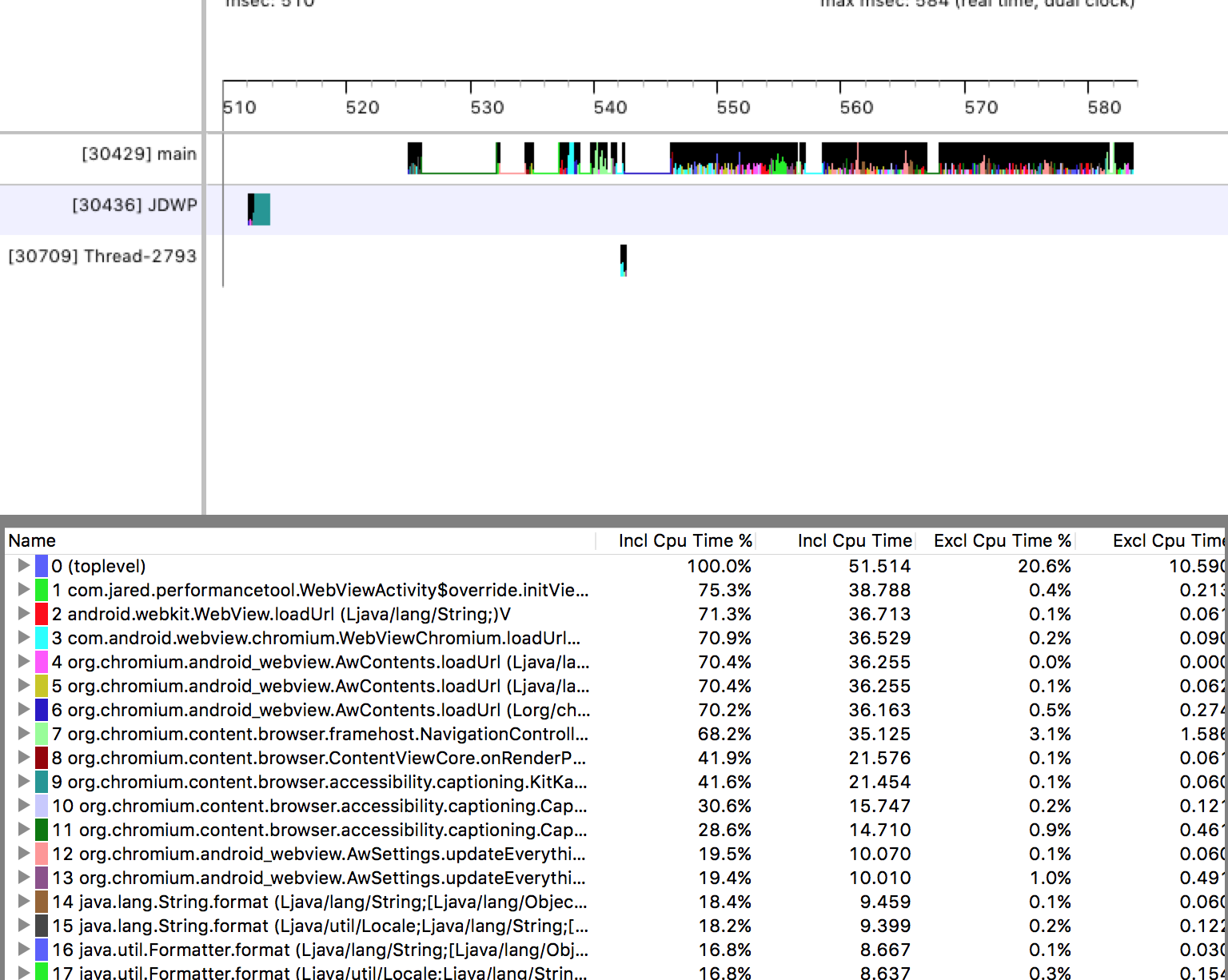Expand row 7 NavigationController method

[23, 734]
